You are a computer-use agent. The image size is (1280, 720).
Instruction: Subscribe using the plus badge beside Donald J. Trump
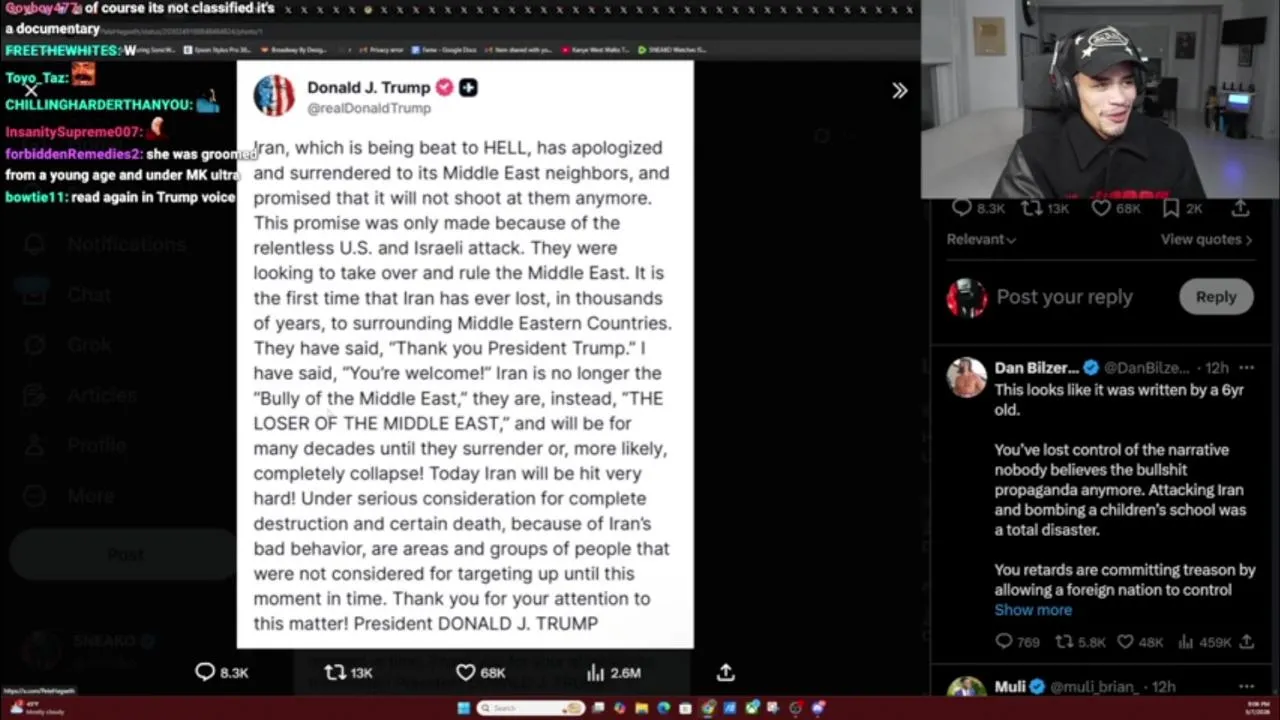(x=468, y=87)
